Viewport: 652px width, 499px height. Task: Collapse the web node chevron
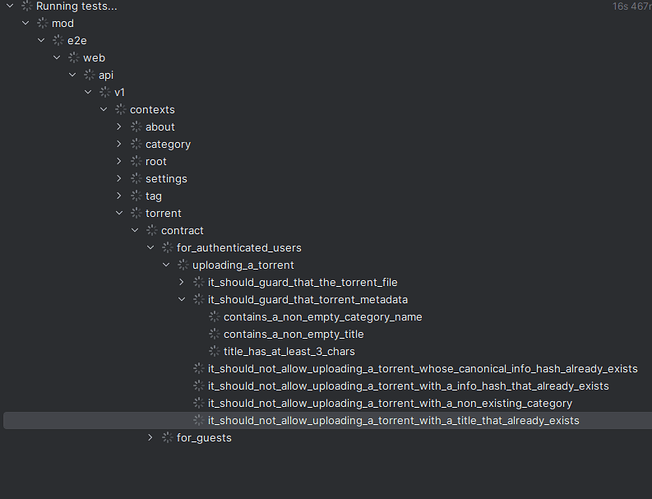tap(57, 57)
